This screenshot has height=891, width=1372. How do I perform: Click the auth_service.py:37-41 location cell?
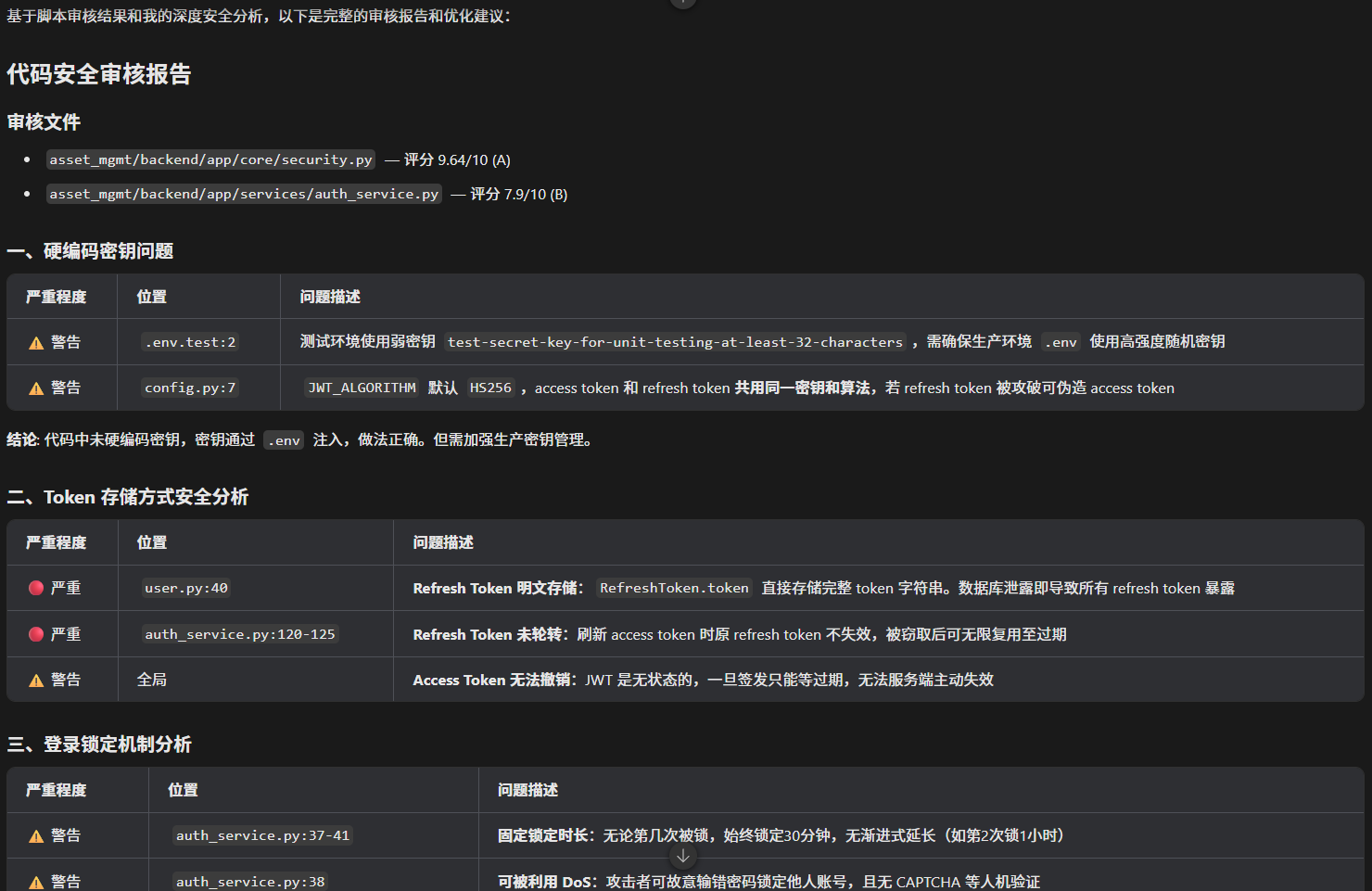pyautogui.click(x=263, y=835)
